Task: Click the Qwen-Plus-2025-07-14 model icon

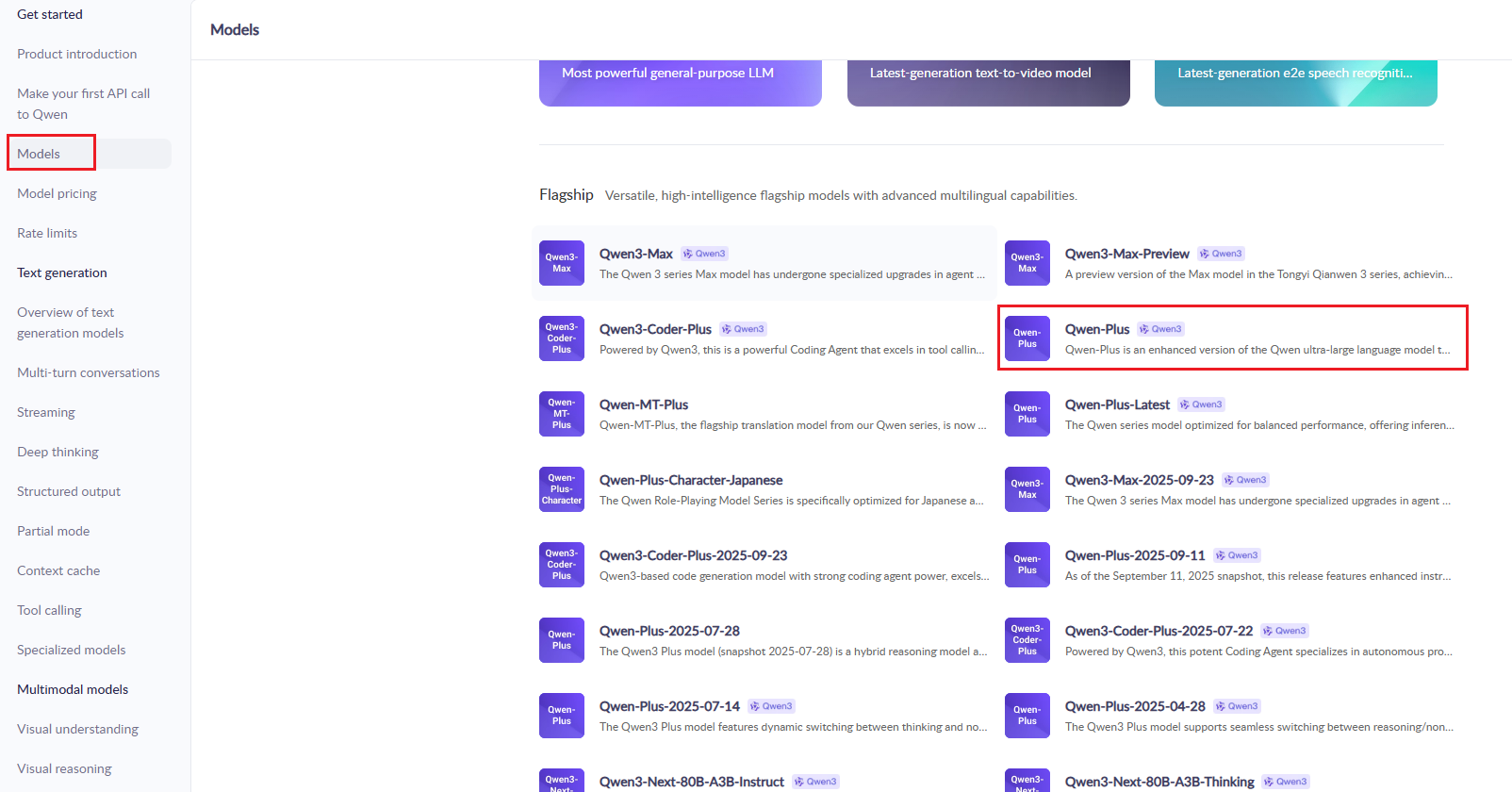Action: click(x=562, y=716)
